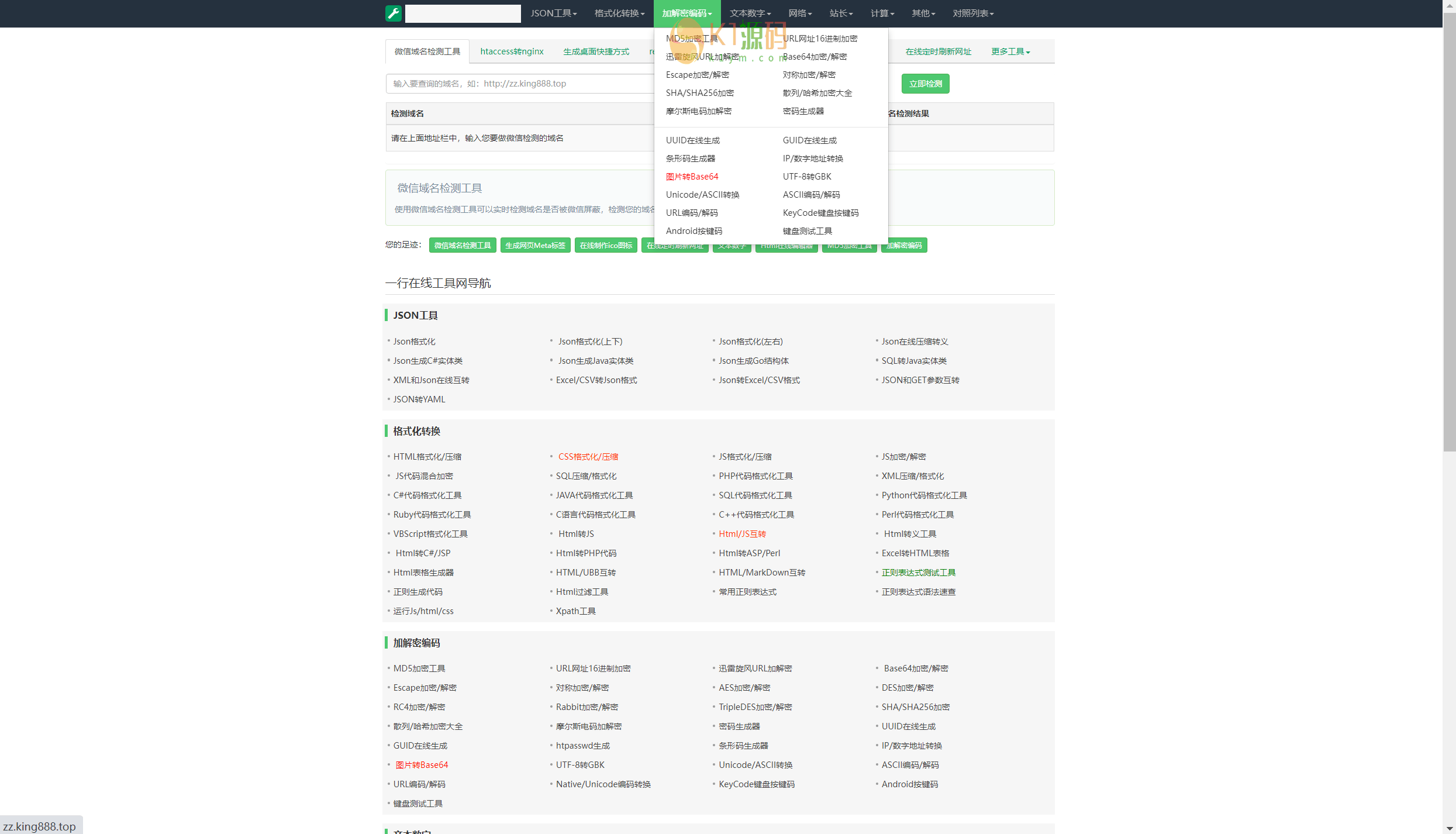Choose MD5加密工具 from the dropdown menu
Image resolution: width=1456 pixels, height=834 pixels.
tap(691, 39)
